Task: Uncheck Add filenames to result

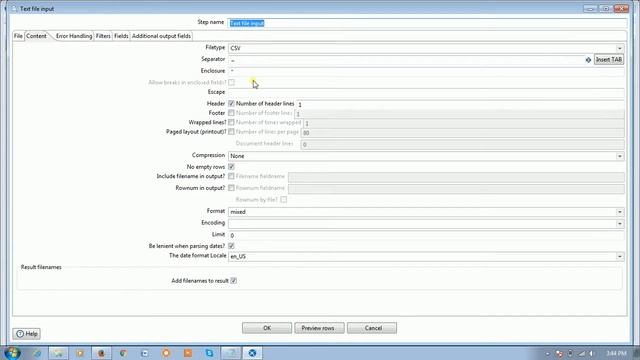Action: tap(233, 281)
